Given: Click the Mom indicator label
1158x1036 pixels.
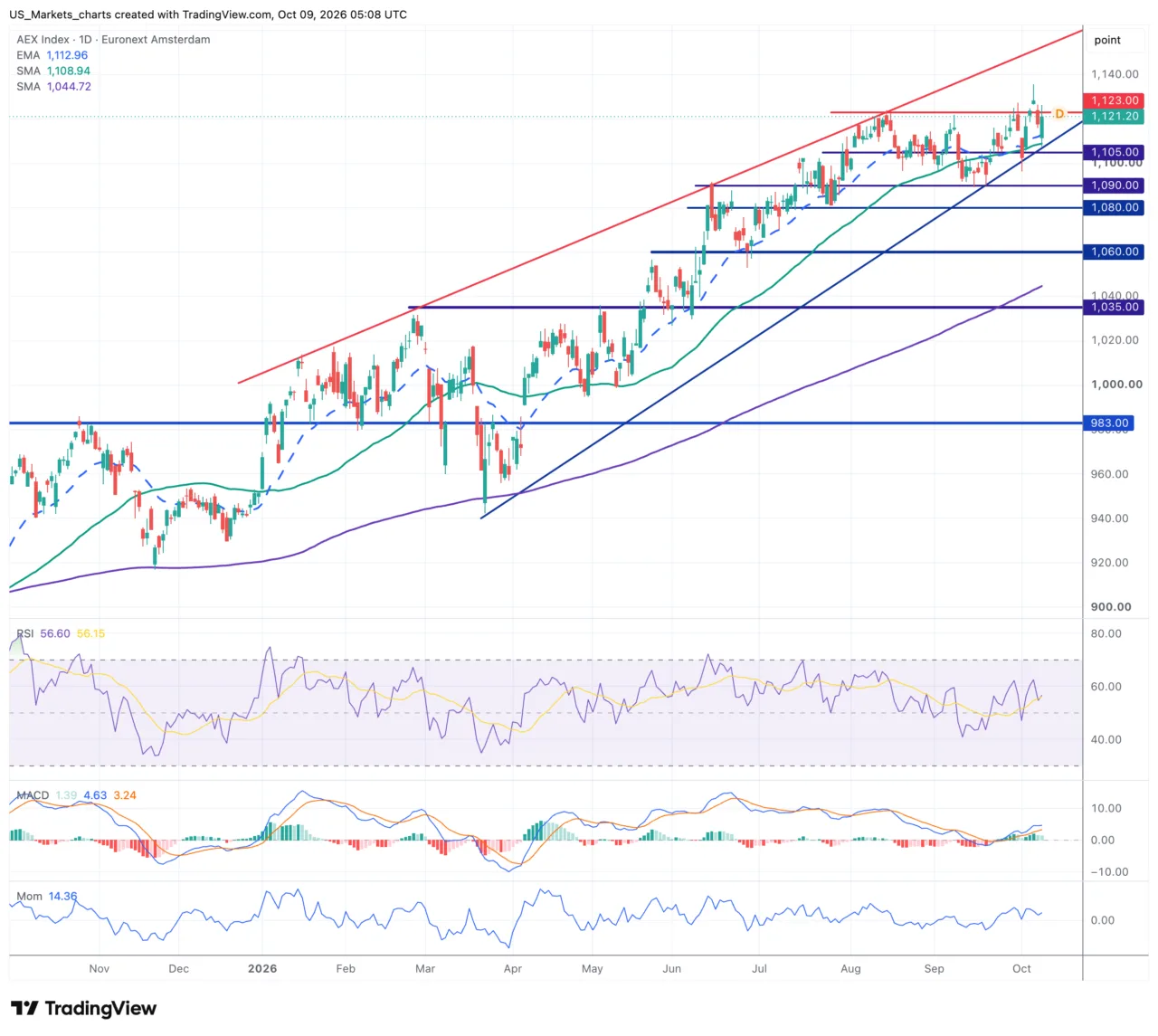Looking at the screenshot, I should [x=29, y=896].
